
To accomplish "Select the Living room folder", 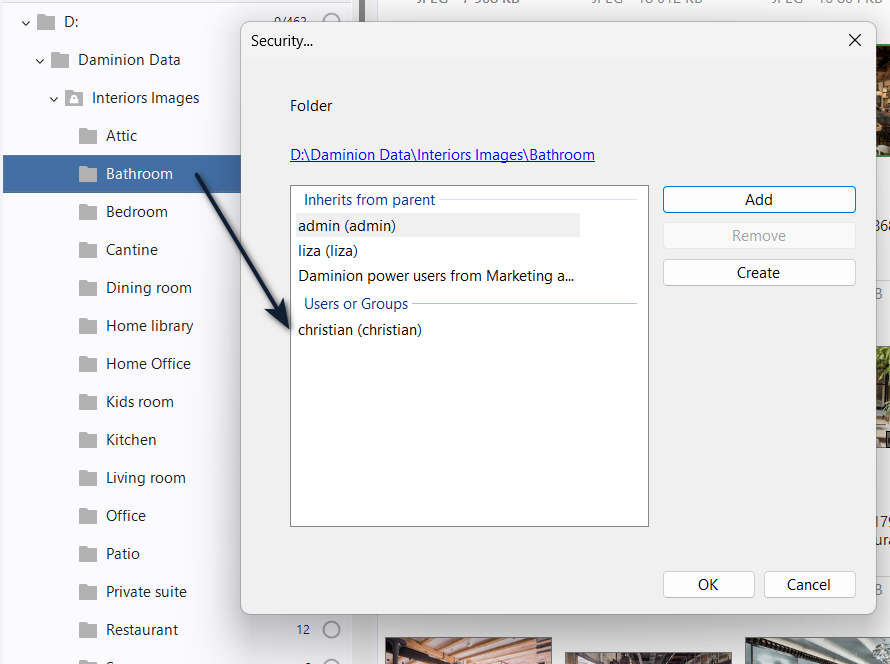I will [x=146, y=478].
